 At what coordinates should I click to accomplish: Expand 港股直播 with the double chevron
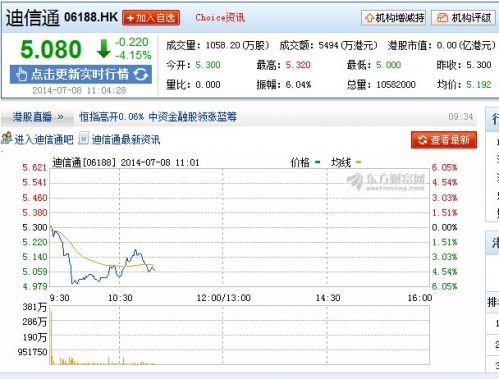[60, 117]
